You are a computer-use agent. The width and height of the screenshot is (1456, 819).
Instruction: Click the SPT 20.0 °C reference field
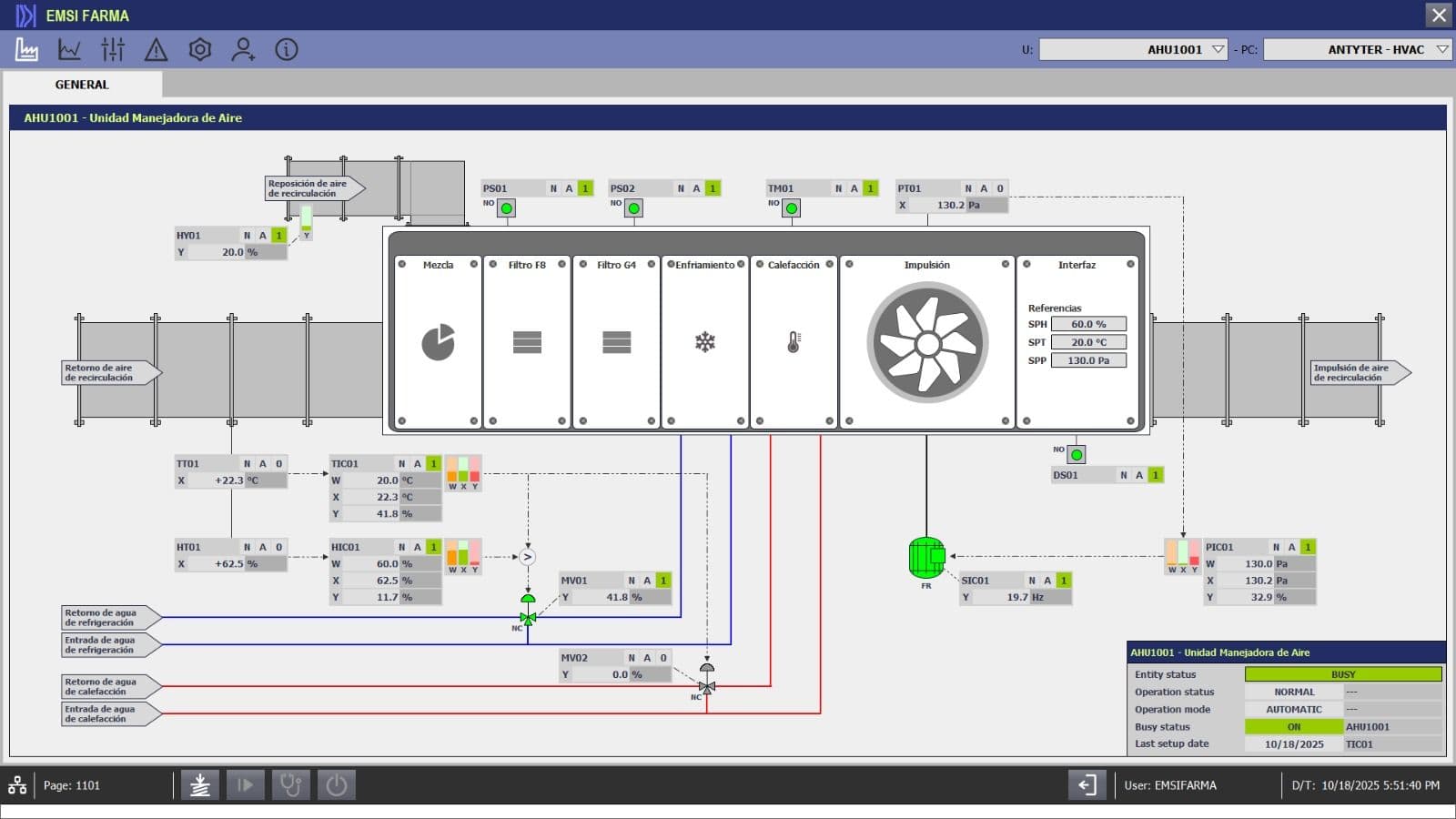[1088, 342]
